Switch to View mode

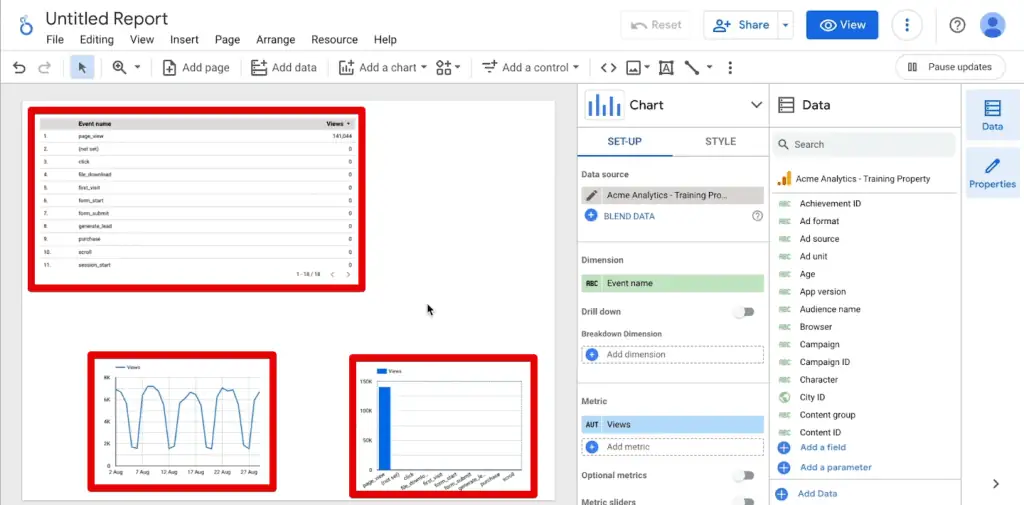click(x=842, y=25)
